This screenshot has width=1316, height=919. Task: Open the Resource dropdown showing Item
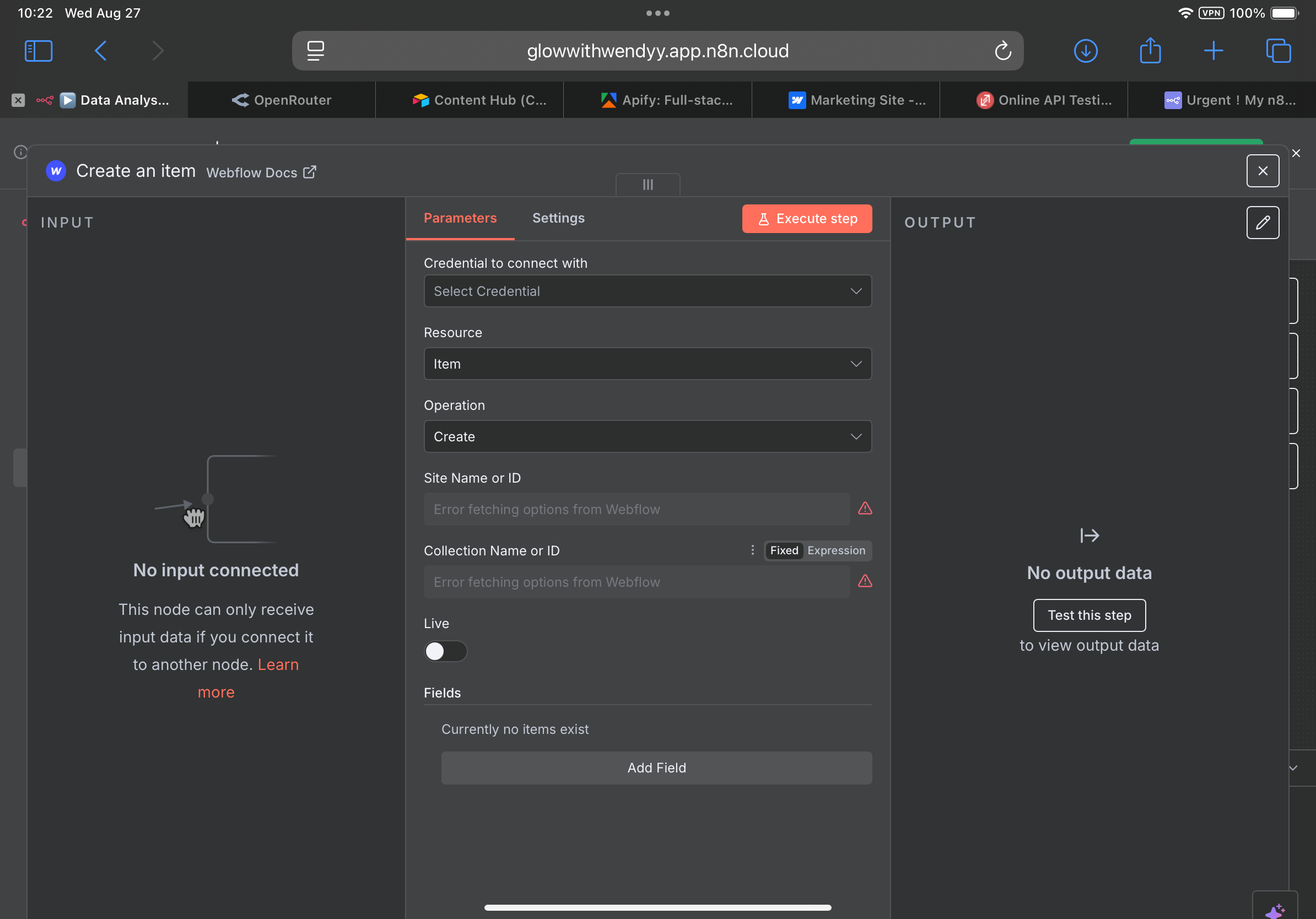[647, 363]
